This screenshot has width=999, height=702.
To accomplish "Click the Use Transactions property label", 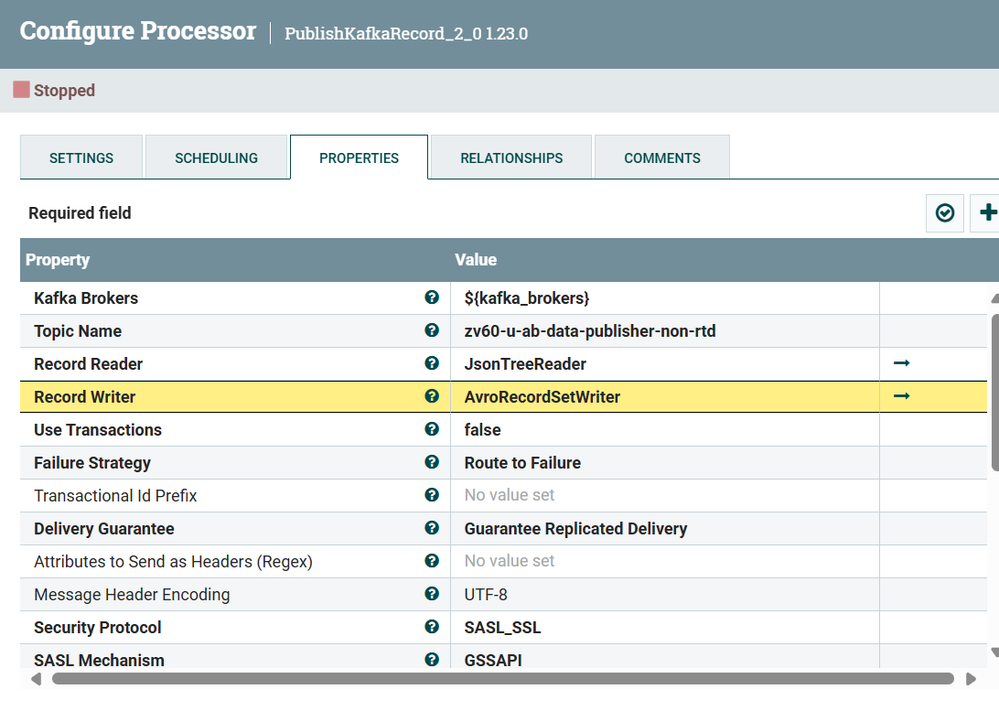I will coord(97,430).
